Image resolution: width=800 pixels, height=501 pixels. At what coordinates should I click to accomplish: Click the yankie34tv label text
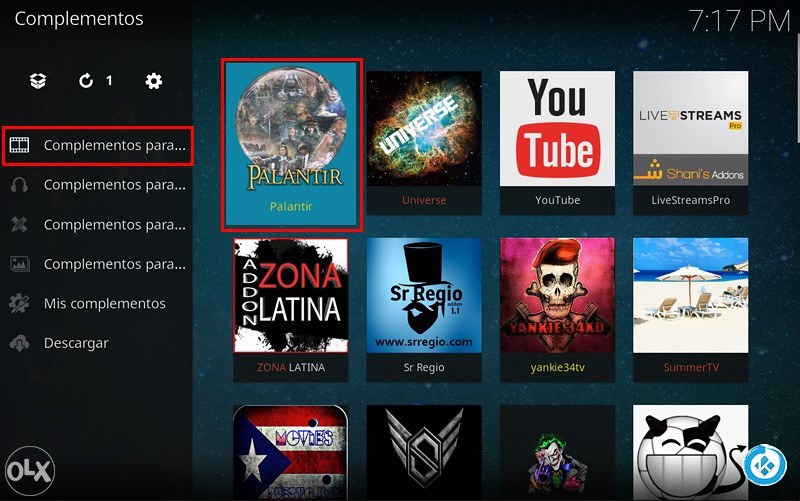[x=557, y=367]
